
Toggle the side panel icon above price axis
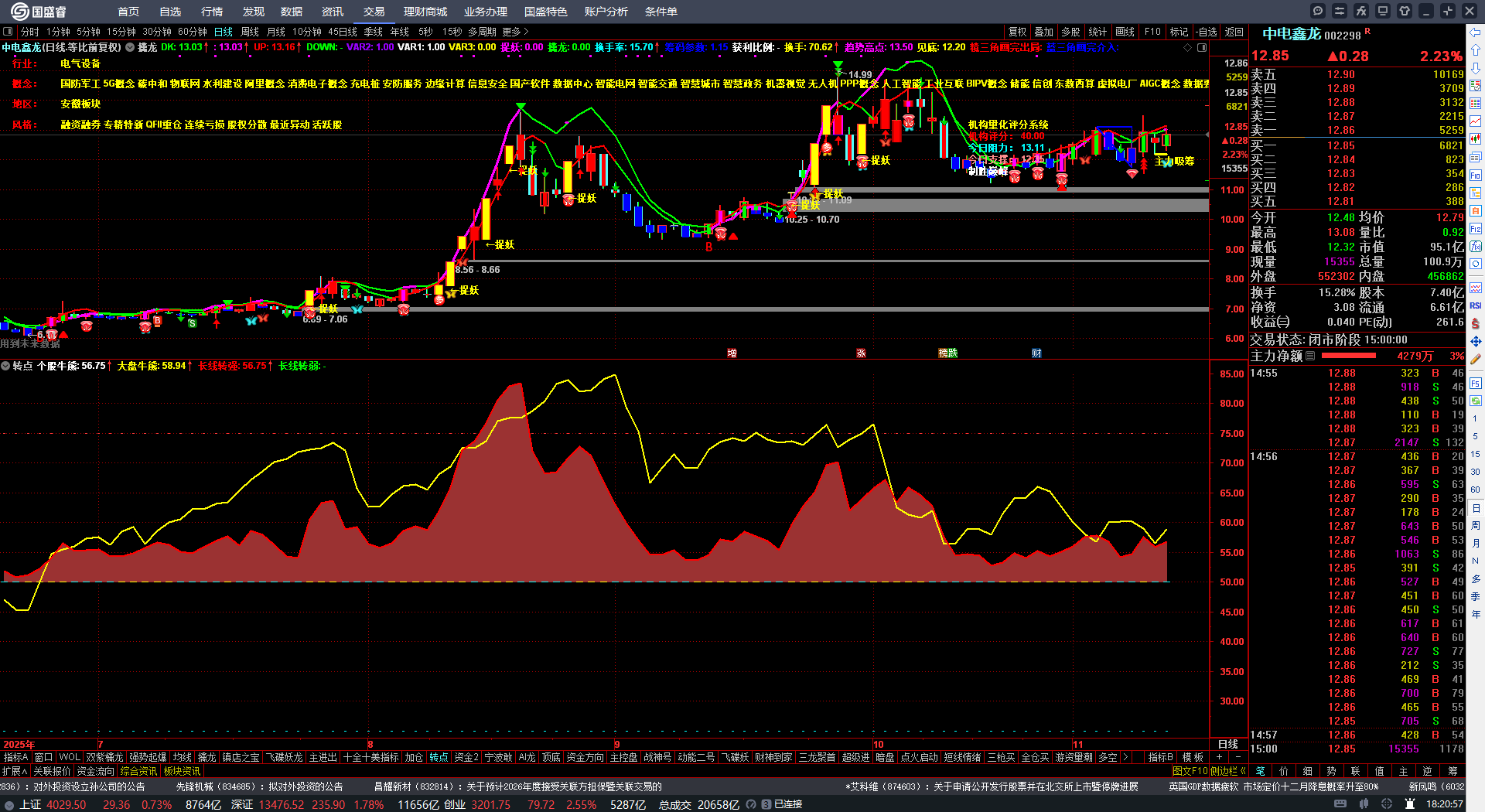coord(1202,47)
